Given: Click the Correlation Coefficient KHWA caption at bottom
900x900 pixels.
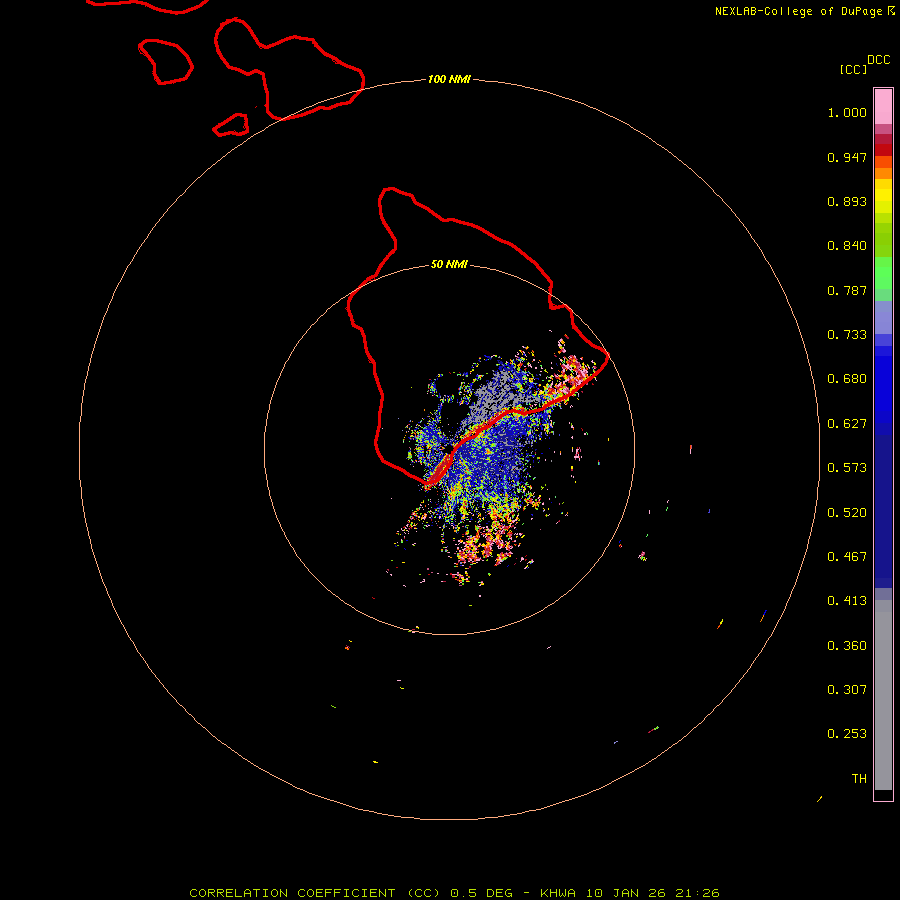Looking at the screenshot, I should point(454,893).
